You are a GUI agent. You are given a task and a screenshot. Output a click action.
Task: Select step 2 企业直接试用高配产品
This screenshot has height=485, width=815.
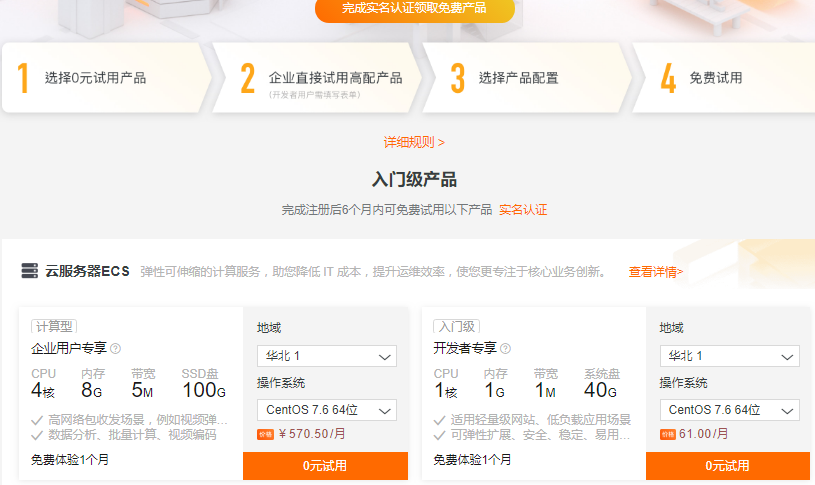[x=317, y=78]
